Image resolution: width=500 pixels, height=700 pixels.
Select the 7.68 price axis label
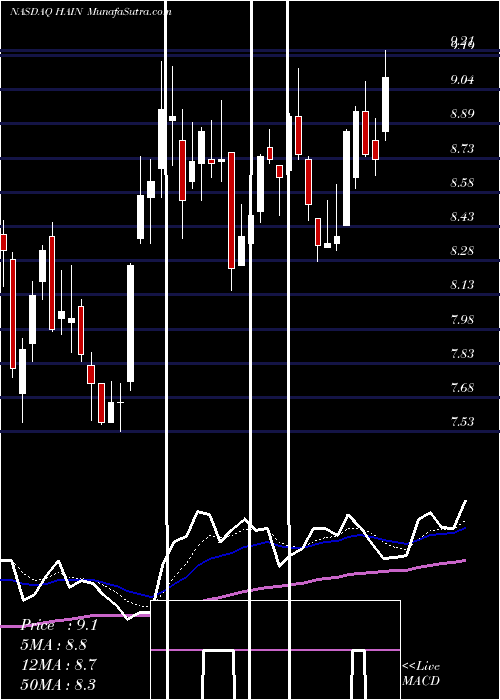point(462,388)
